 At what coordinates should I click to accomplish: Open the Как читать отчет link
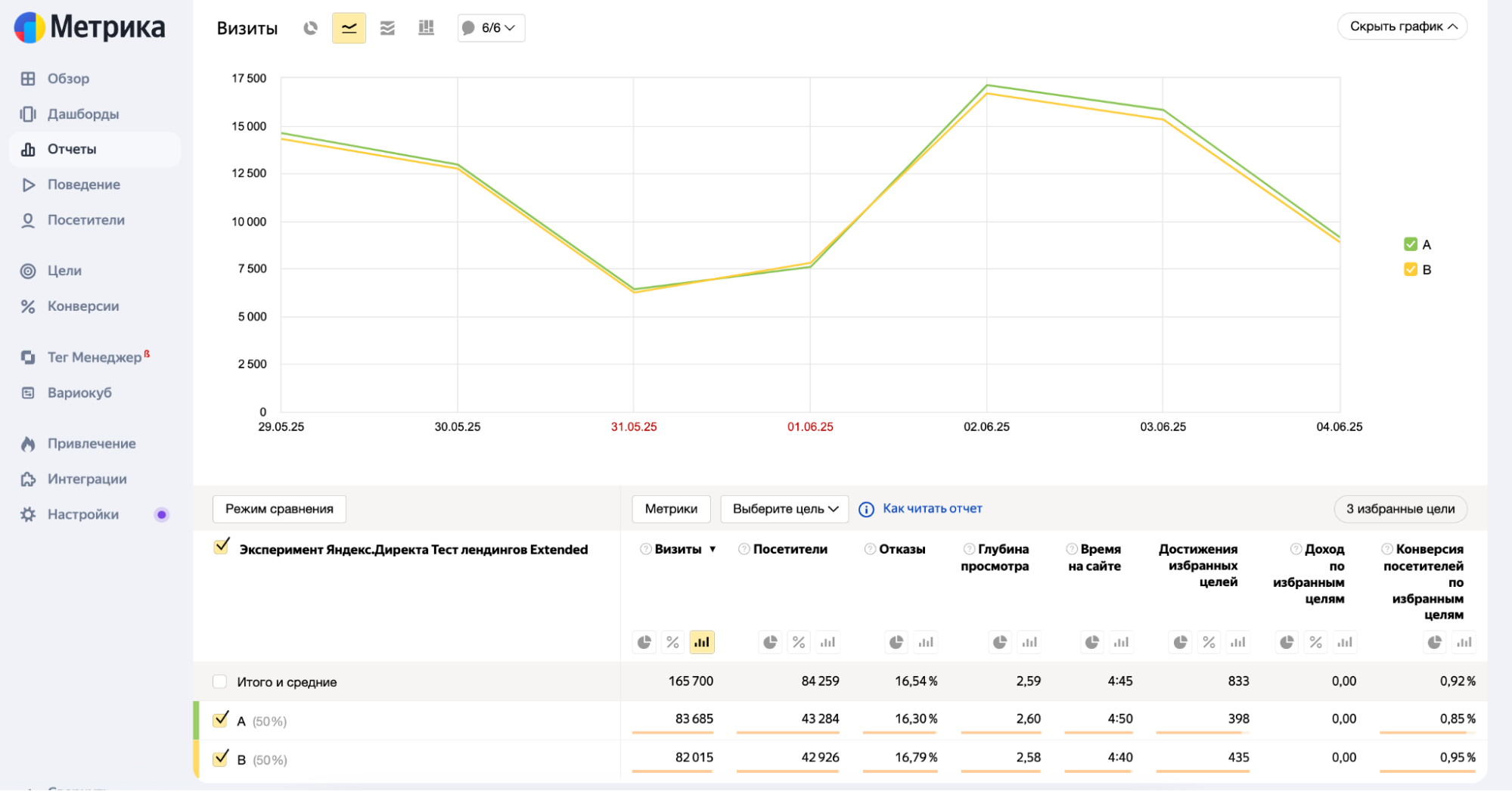tap(932, 509)
